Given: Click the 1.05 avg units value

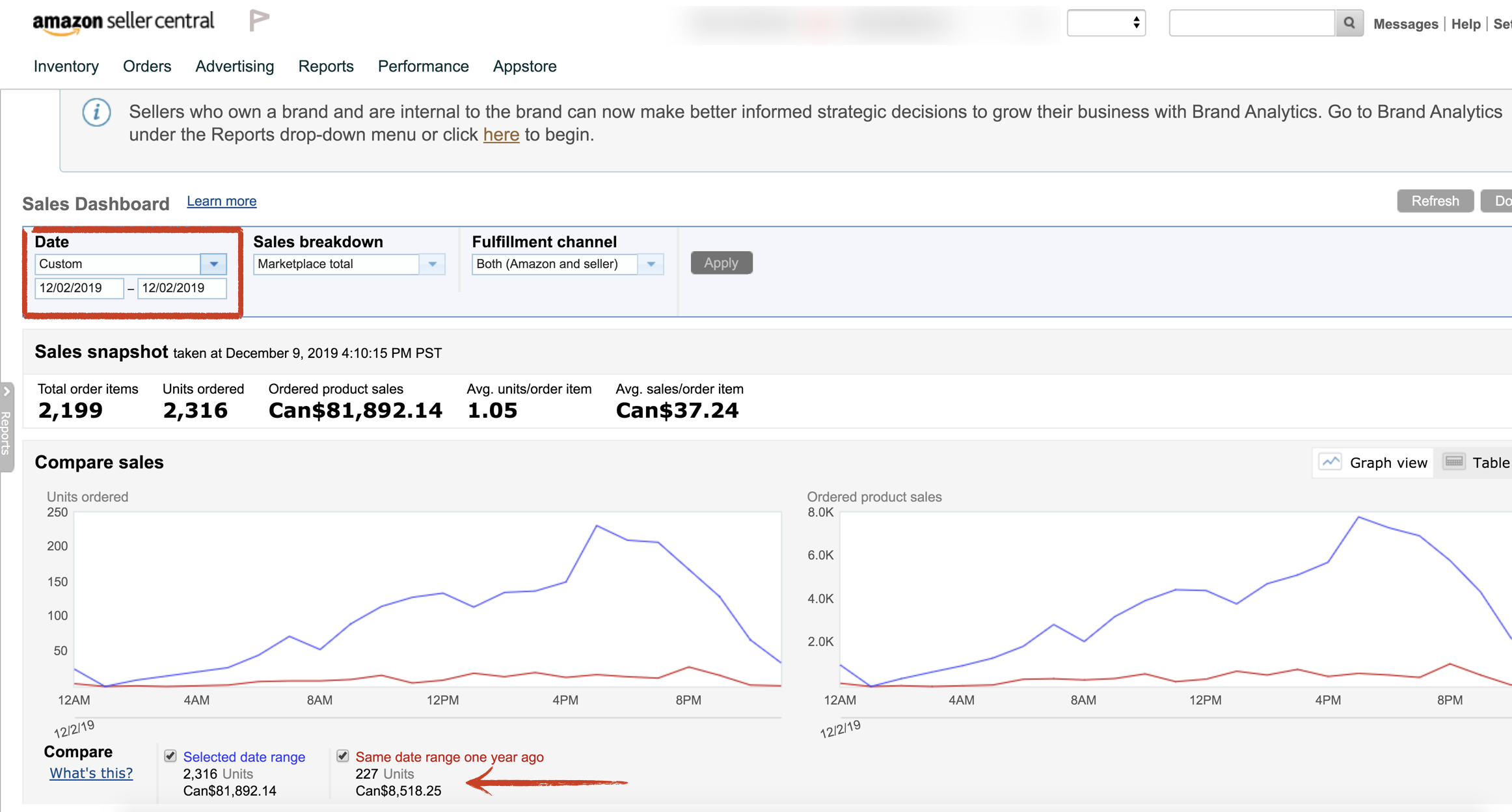Looking at the screenshot, I should (x=493, y=411).
